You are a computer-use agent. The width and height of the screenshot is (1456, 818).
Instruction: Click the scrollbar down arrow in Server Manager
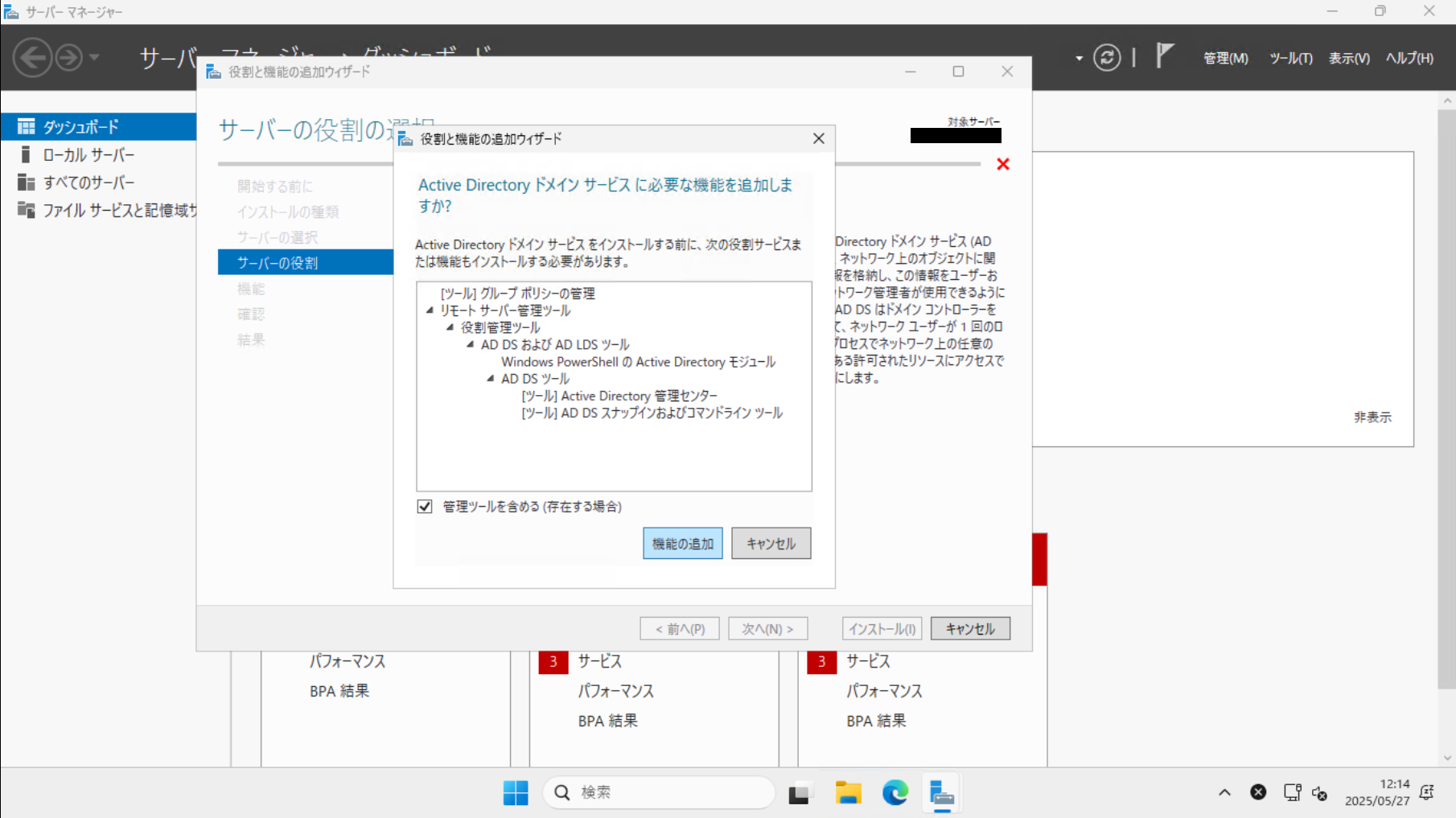point(1447,758)
